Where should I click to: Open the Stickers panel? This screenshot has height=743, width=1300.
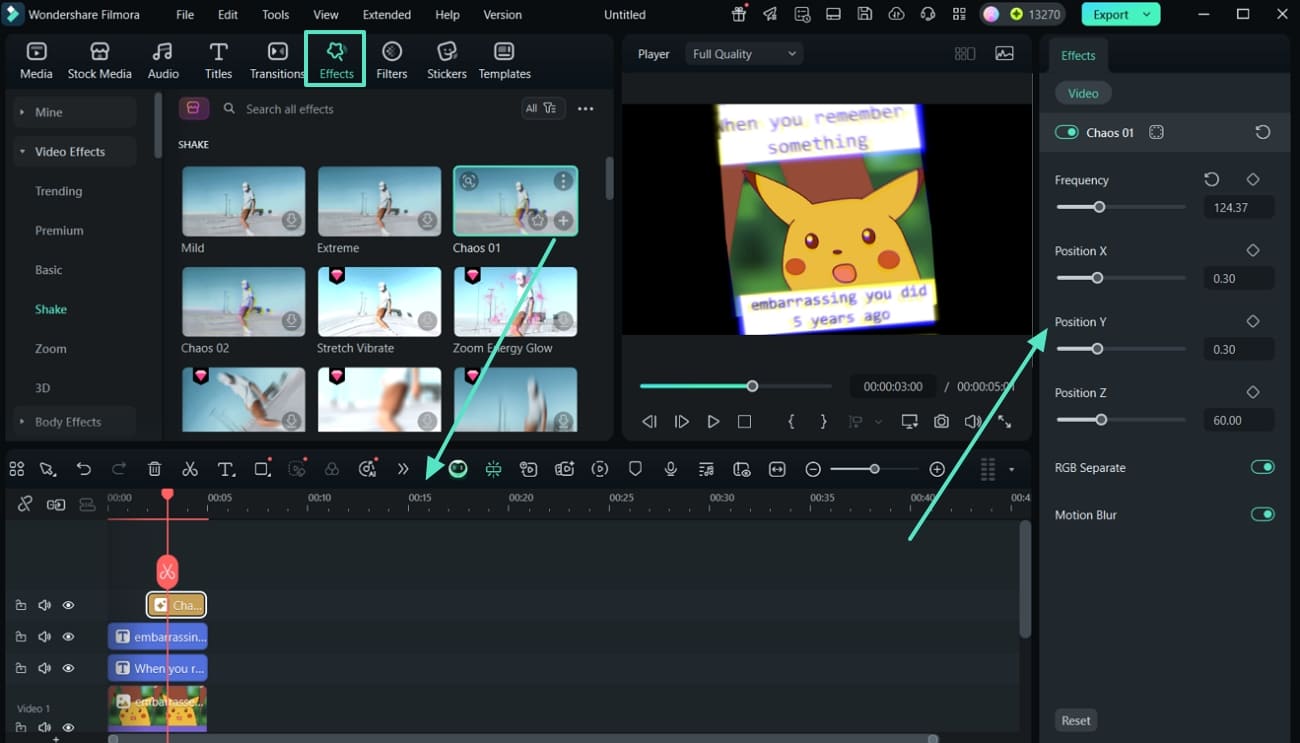[x=446, y=61]
